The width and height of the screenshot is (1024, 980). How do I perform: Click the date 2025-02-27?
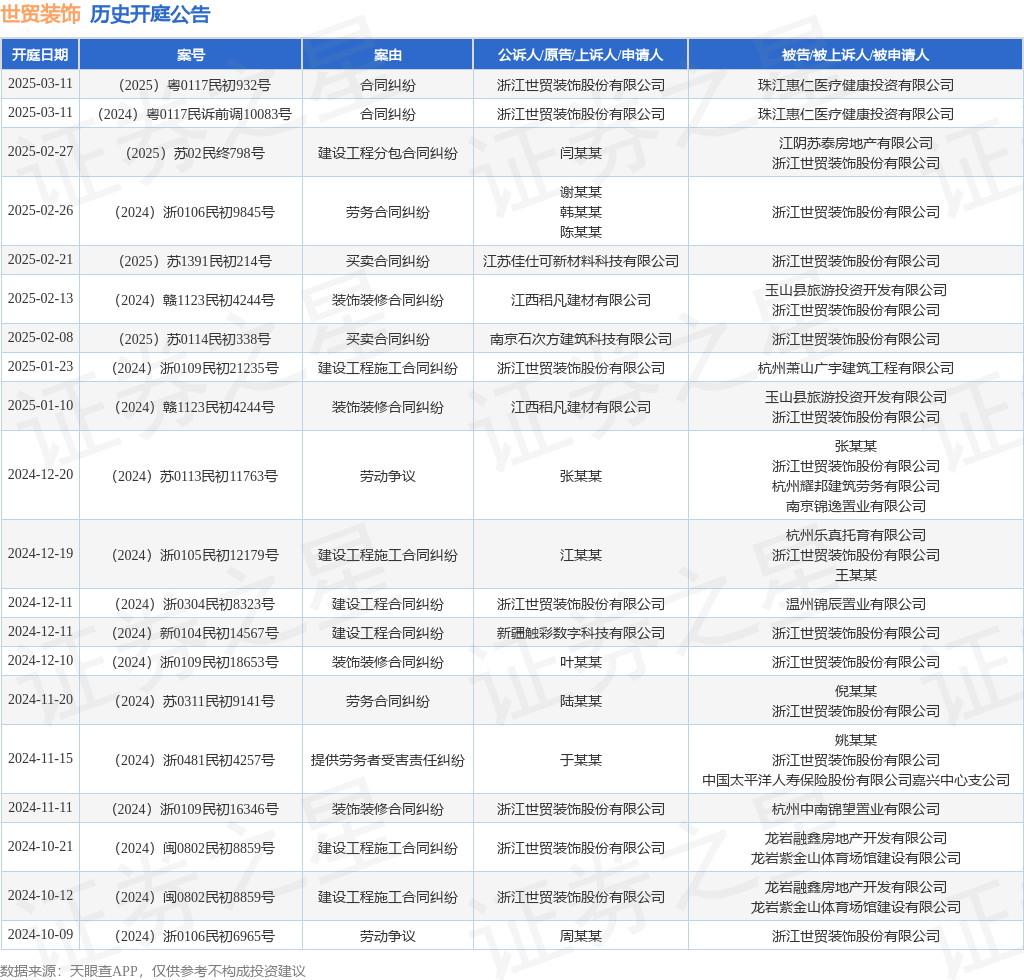click(40, 151)
